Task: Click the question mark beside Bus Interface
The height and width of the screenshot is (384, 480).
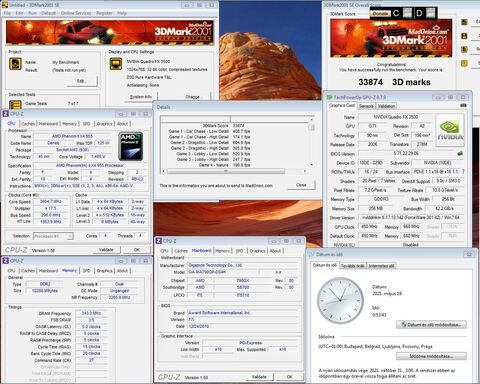Action: (x=463, y=171)
